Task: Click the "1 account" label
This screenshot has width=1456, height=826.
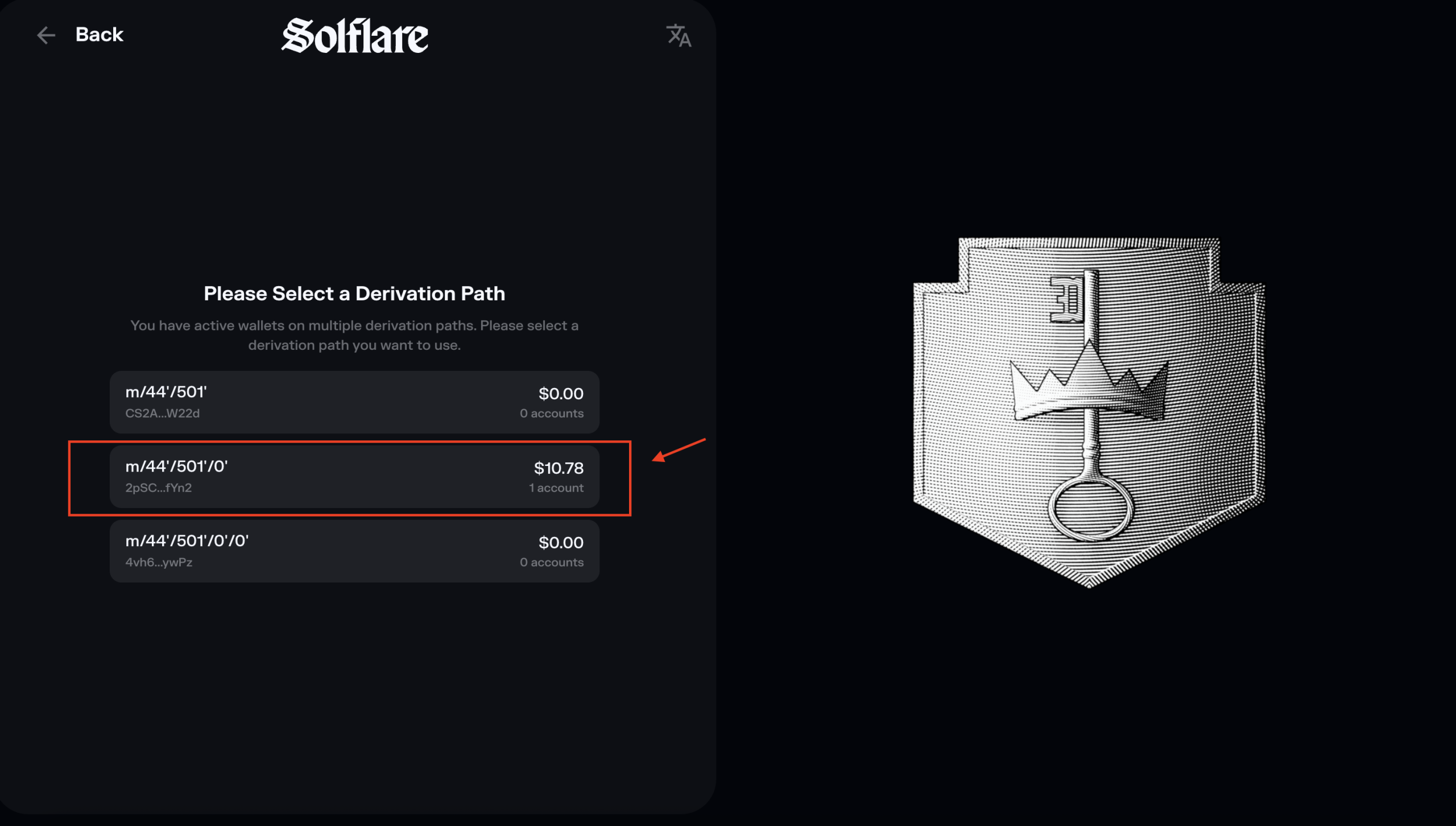Action: pos(556,488)
